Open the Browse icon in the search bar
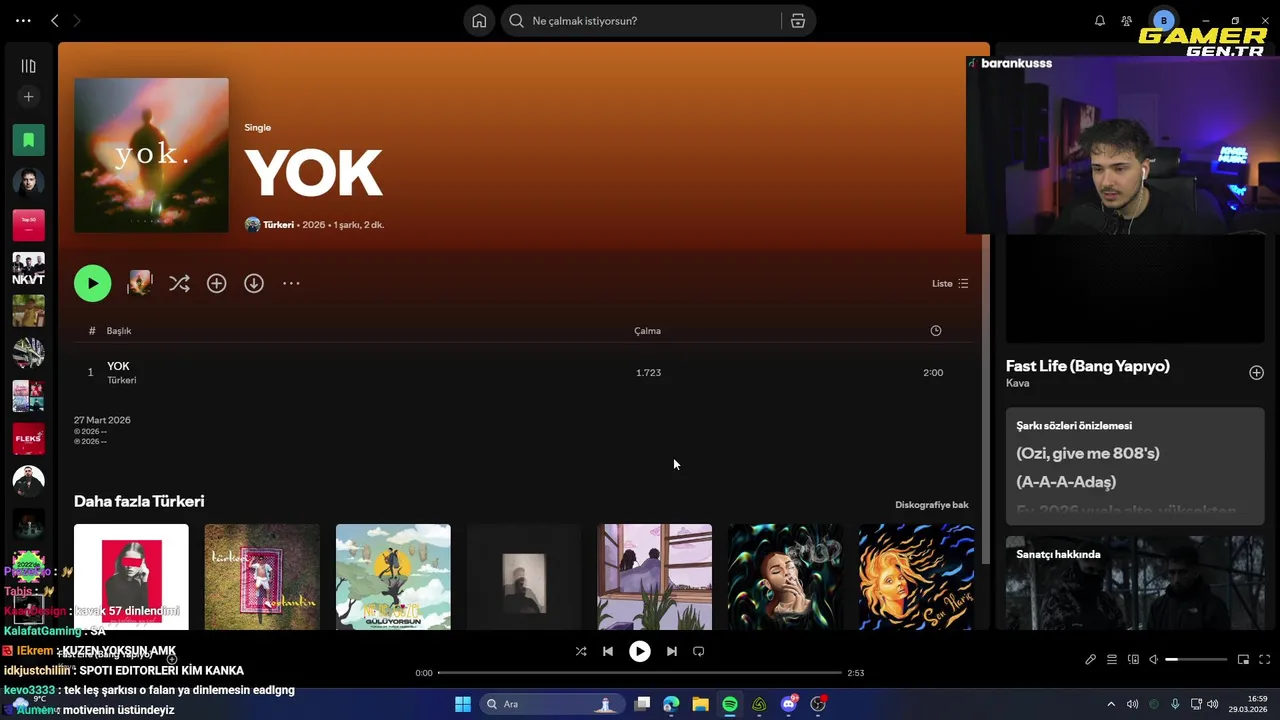 pos(798,21)
